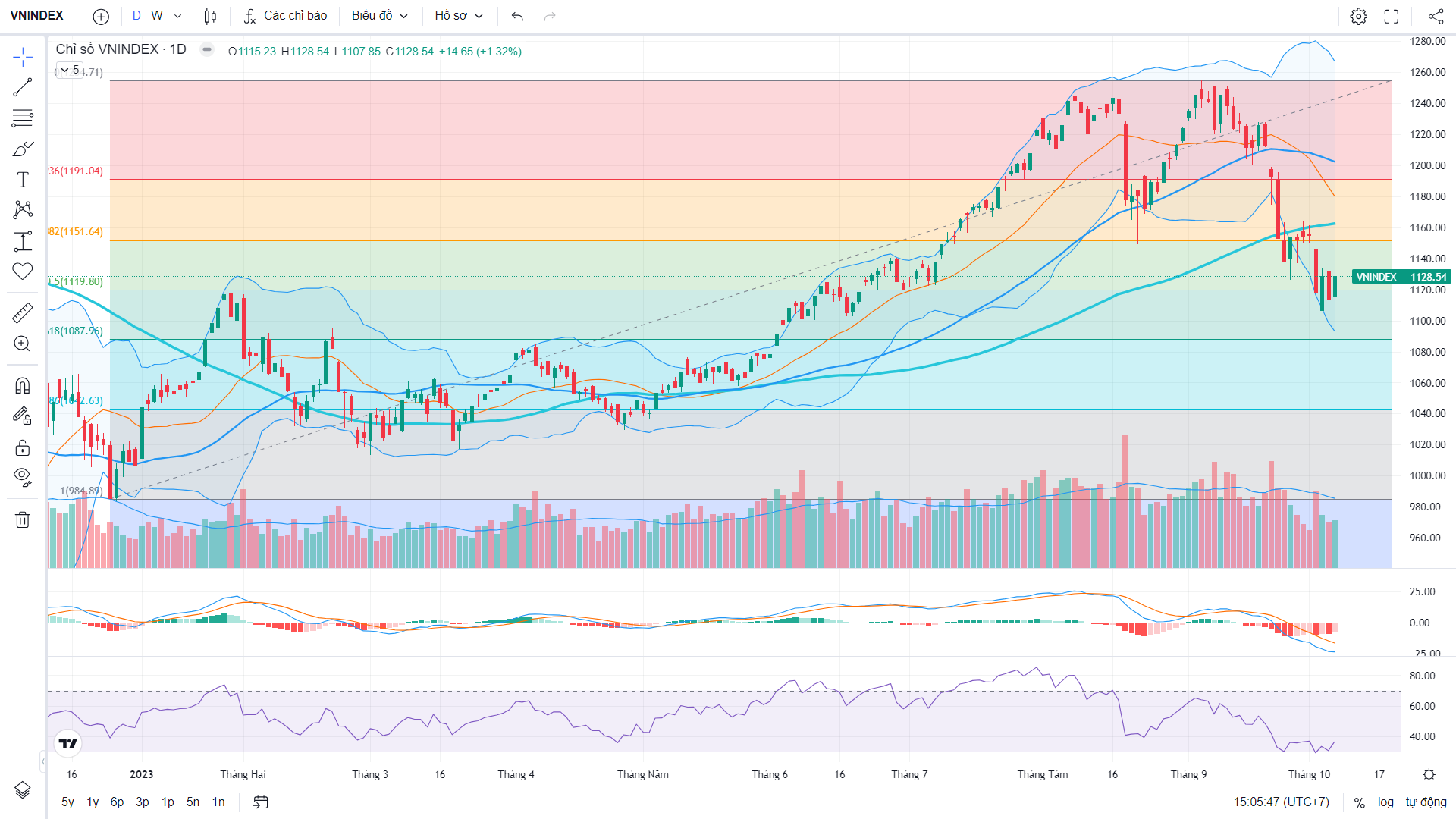Viewport: 1456px width, 819px height.
Task: Switch to the W weekly interval
Action: [x=157, y=16]
